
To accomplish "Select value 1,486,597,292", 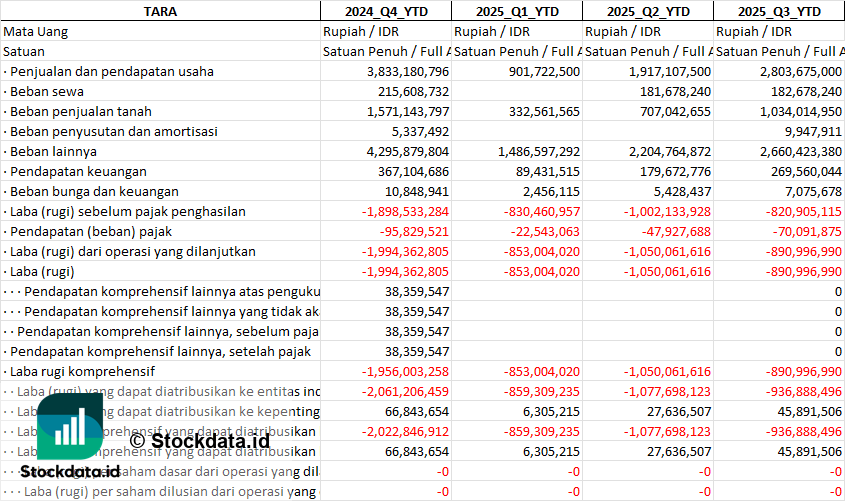I will tap(539, 151).
